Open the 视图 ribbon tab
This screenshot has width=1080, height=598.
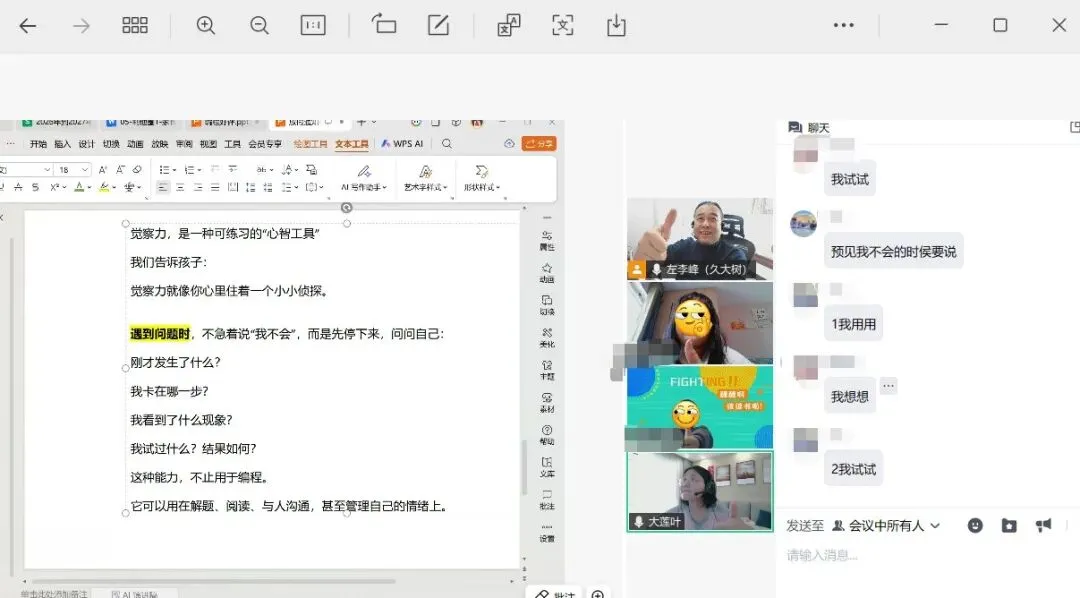pyautogui.click(x=208, y=144)
